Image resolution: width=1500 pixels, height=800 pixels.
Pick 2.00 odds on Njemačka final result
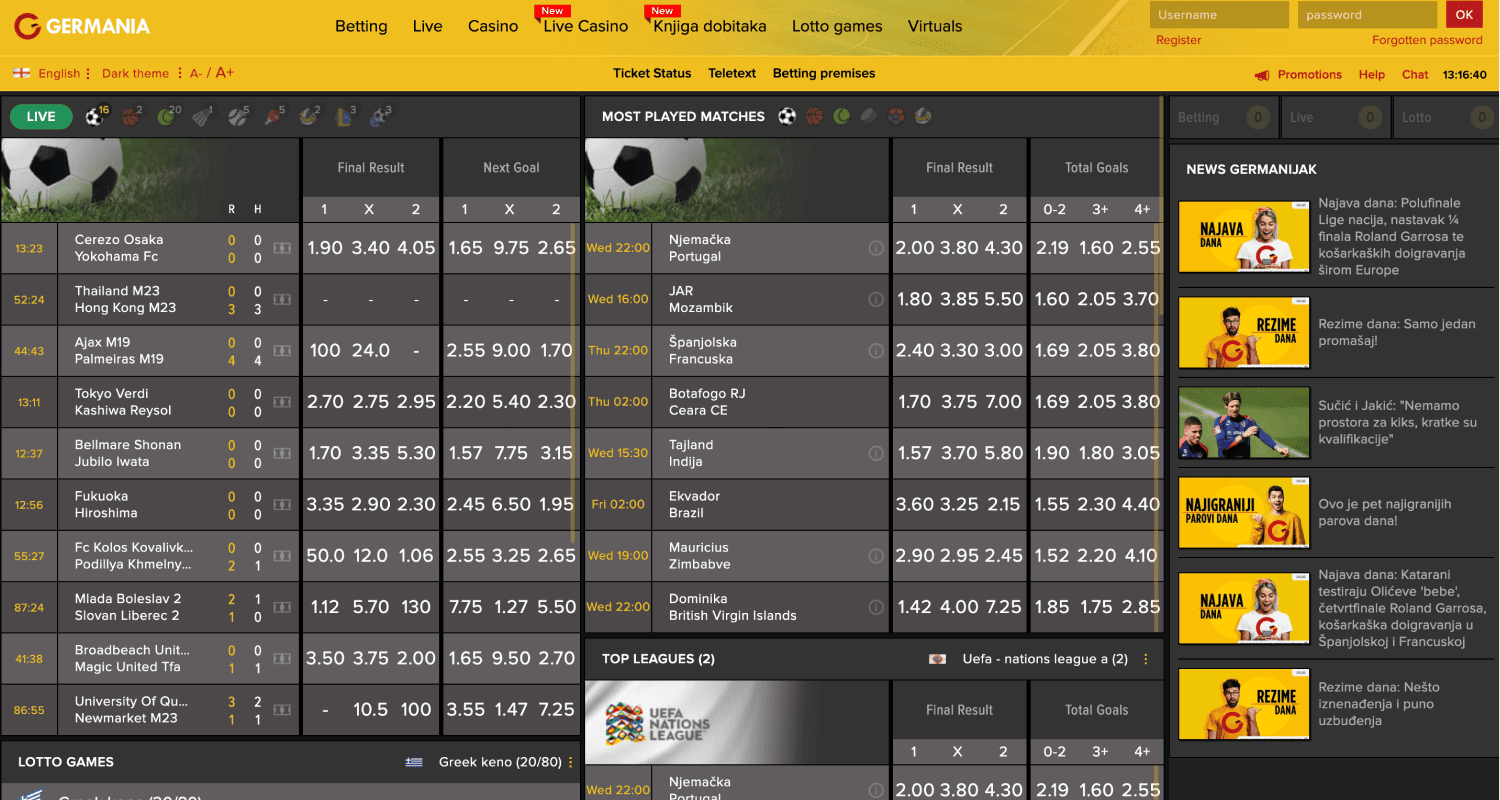(x=914, y=248)
